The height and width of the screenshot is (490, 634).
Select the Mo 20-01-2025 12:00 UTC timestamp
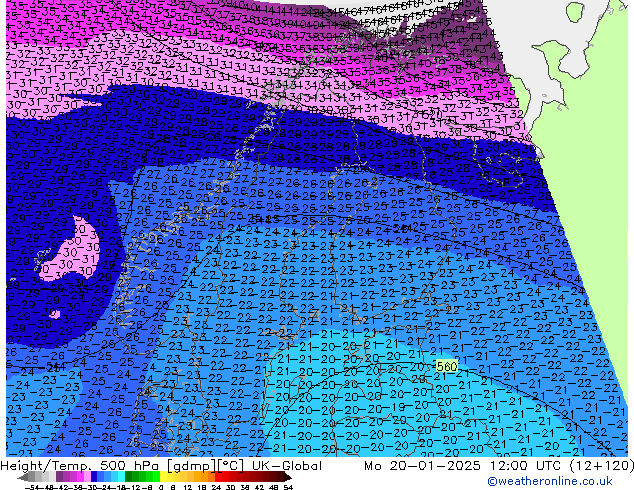(x=463, y=466)
